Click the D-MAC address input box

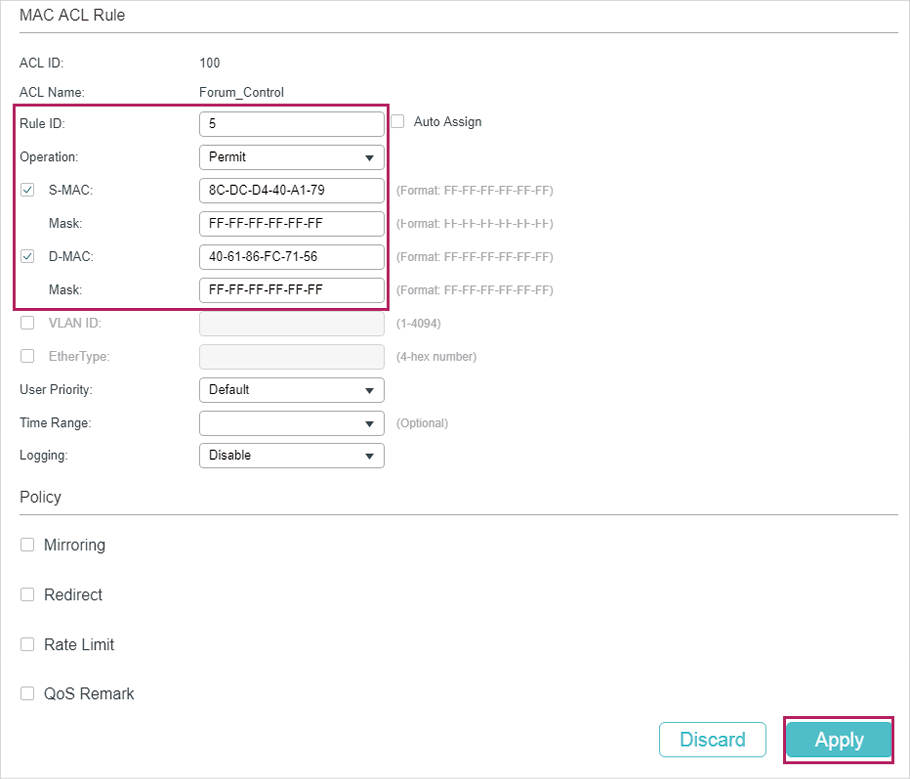coord(291,257)
